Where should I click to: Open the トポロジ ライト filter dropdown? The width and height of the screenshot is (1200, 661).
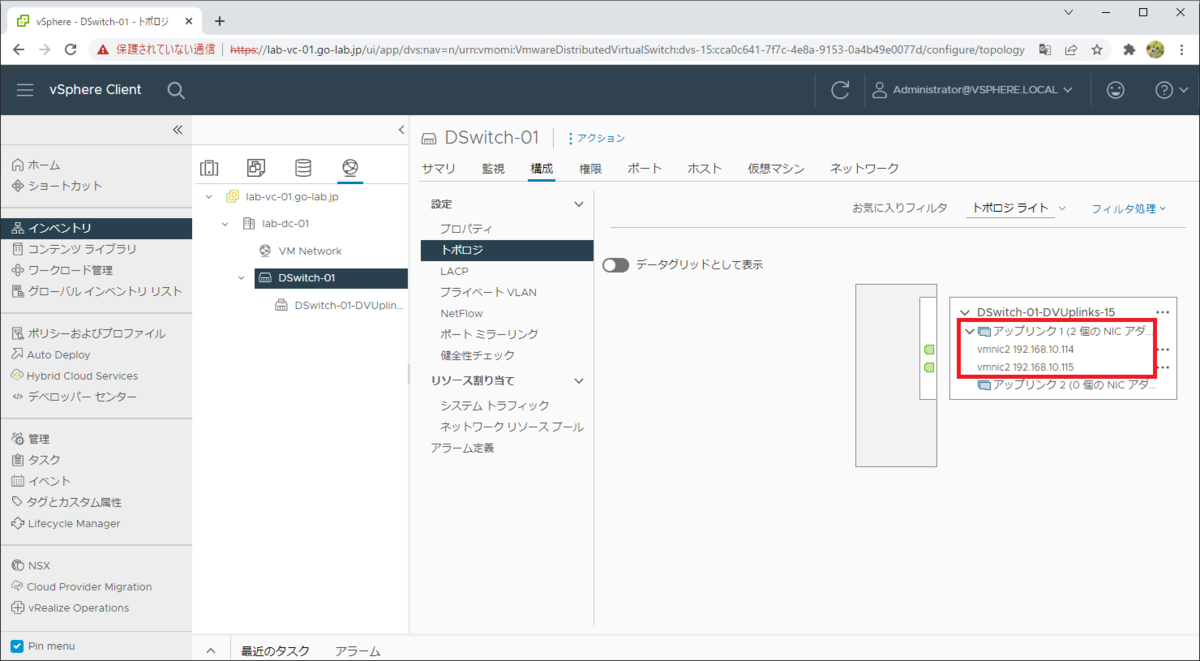(x=1019, y=208)
